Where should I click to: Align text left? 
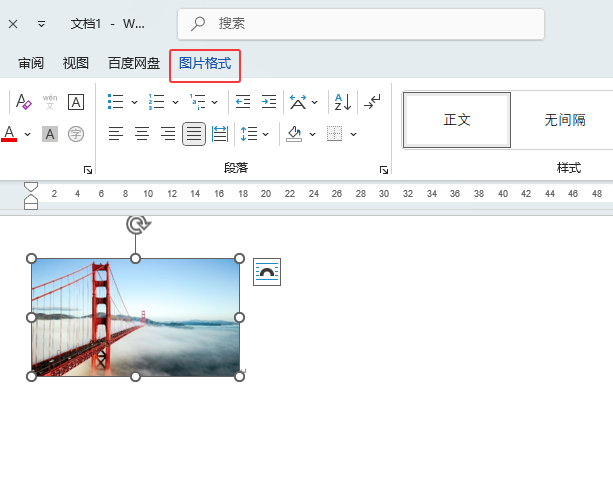click(x=116, y=134)
